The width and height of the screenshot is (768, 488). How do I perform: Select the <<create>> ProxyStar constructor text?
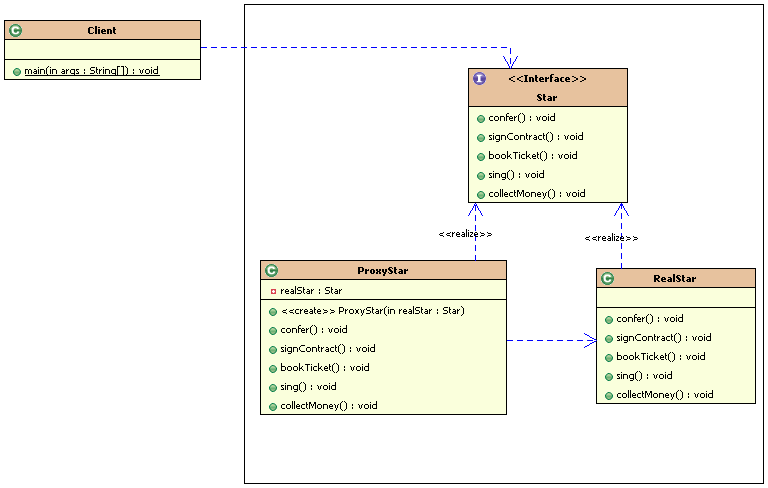coord(373,311)
